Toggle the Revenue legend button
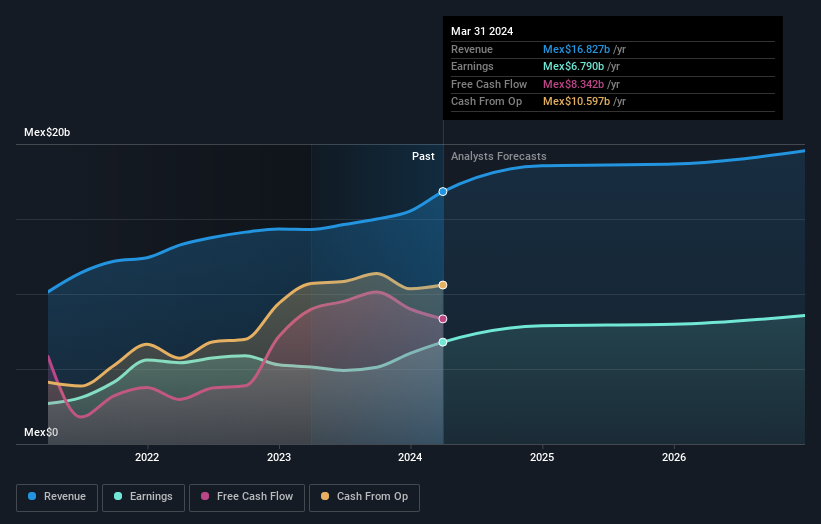821x524 pixels. (57, 497)
